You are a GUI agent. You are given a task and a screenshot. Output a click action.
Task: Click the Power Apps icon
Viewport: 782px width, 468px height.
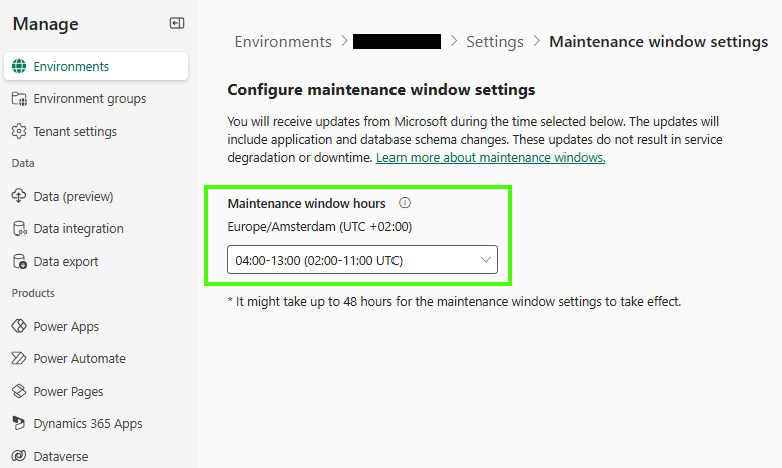coord(18,327)
